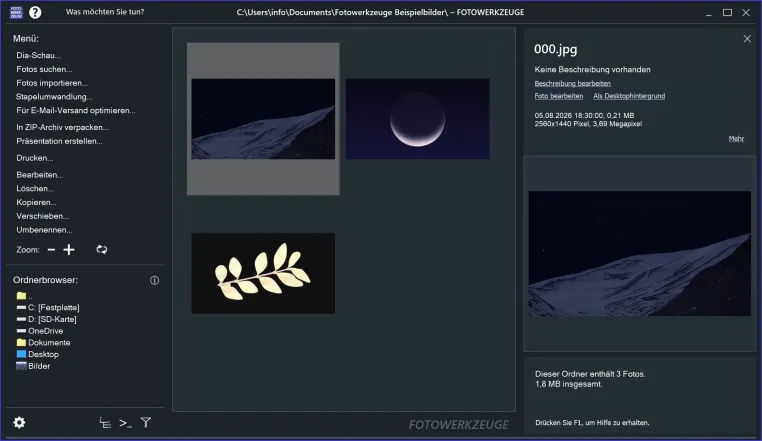Viewport: 762px width, 441px height.
Task: Select Fotos importieren...
Action: (52, 83)
